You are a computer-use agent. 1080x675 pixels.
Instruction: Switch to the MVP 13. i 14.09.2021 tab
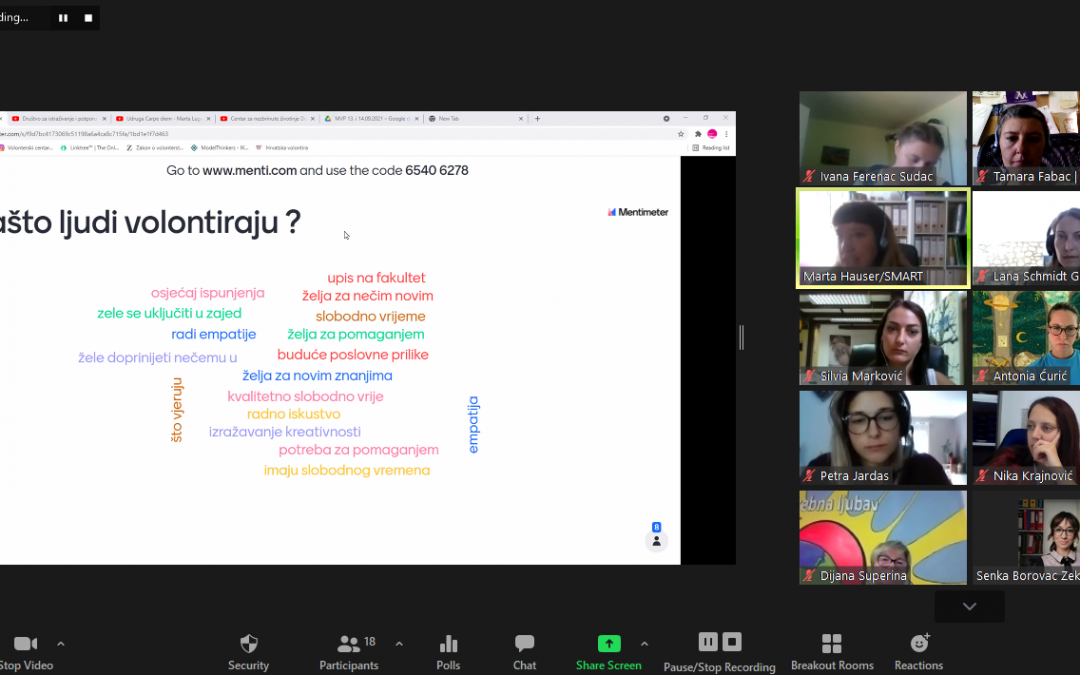click(371, 118)
